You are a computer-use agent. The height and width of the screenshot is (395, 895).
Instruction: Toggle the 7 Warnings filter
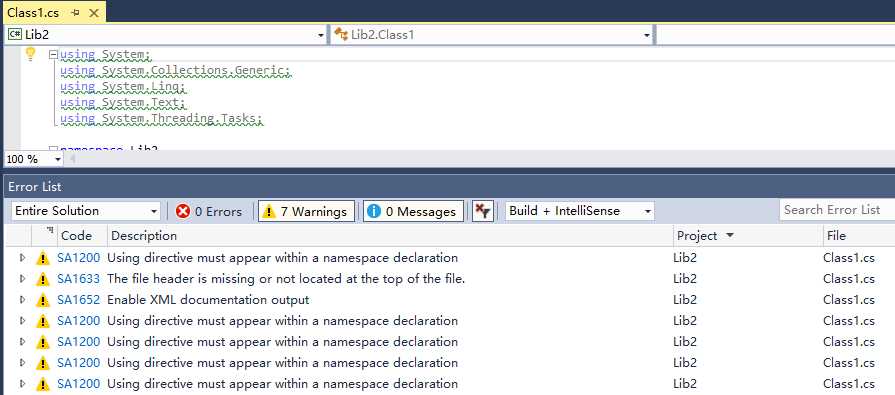[x=306, y=211]
